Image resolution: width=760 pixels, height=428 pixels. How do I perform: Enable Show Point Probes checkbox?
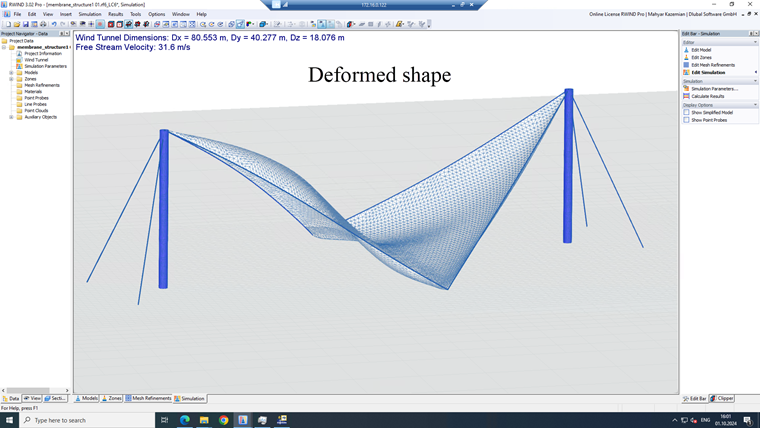point(686,120)
